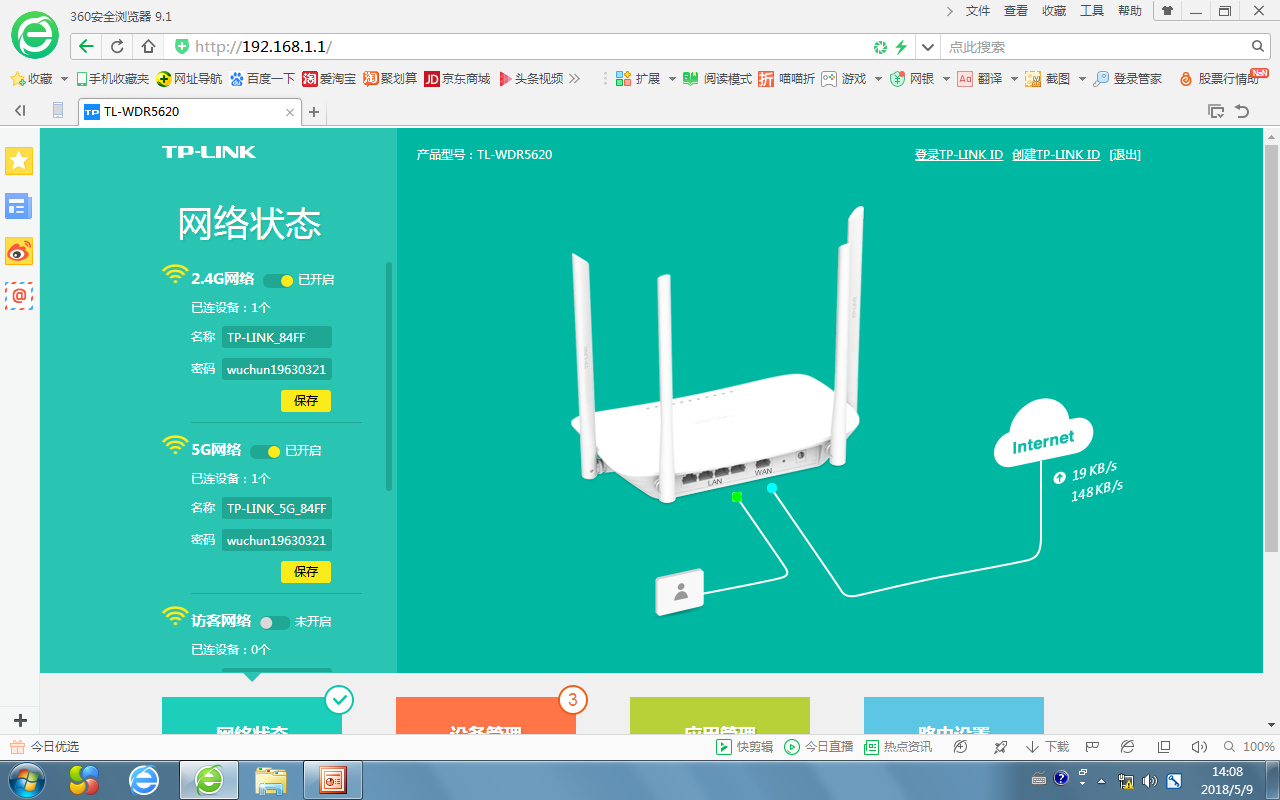Select the TL-WDR5620 browser tab

point(189,112)
